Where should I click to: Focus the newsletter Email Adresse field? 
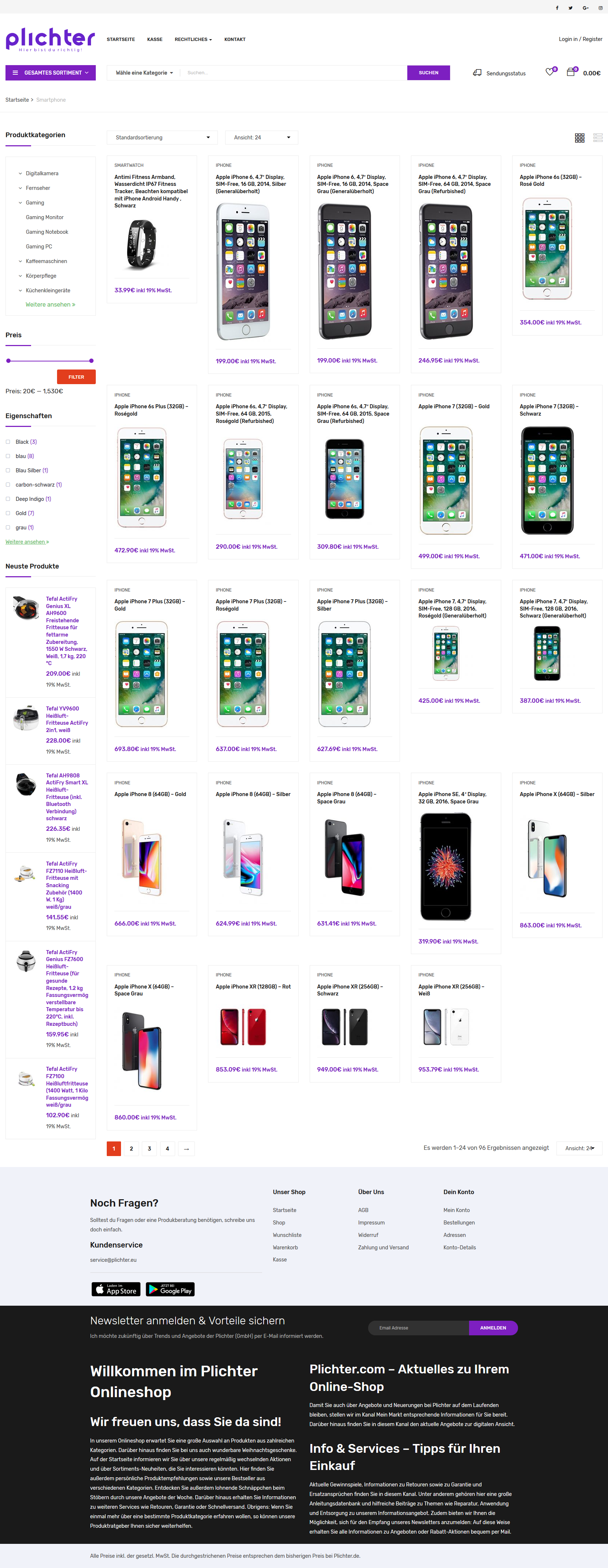pos(418,1328)
